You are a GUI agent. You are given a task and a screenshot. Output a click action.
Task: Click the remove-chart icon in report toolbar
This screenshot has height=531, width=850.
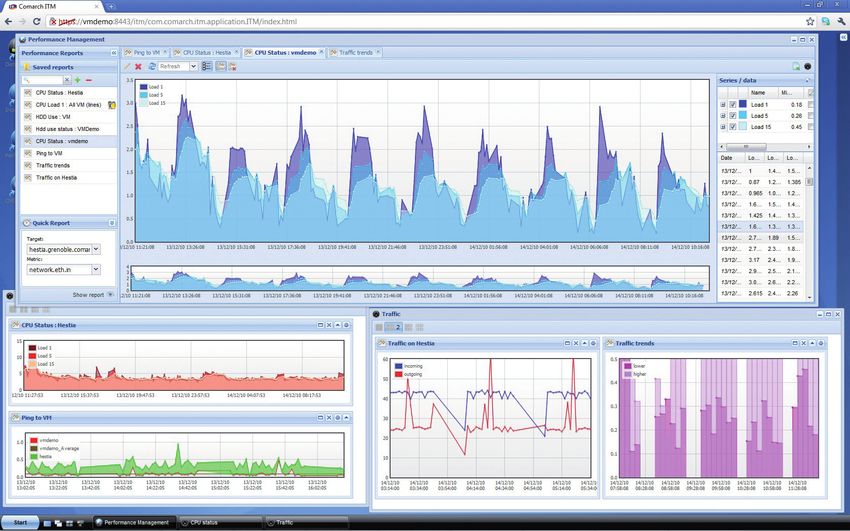click(x=233, y=66)
